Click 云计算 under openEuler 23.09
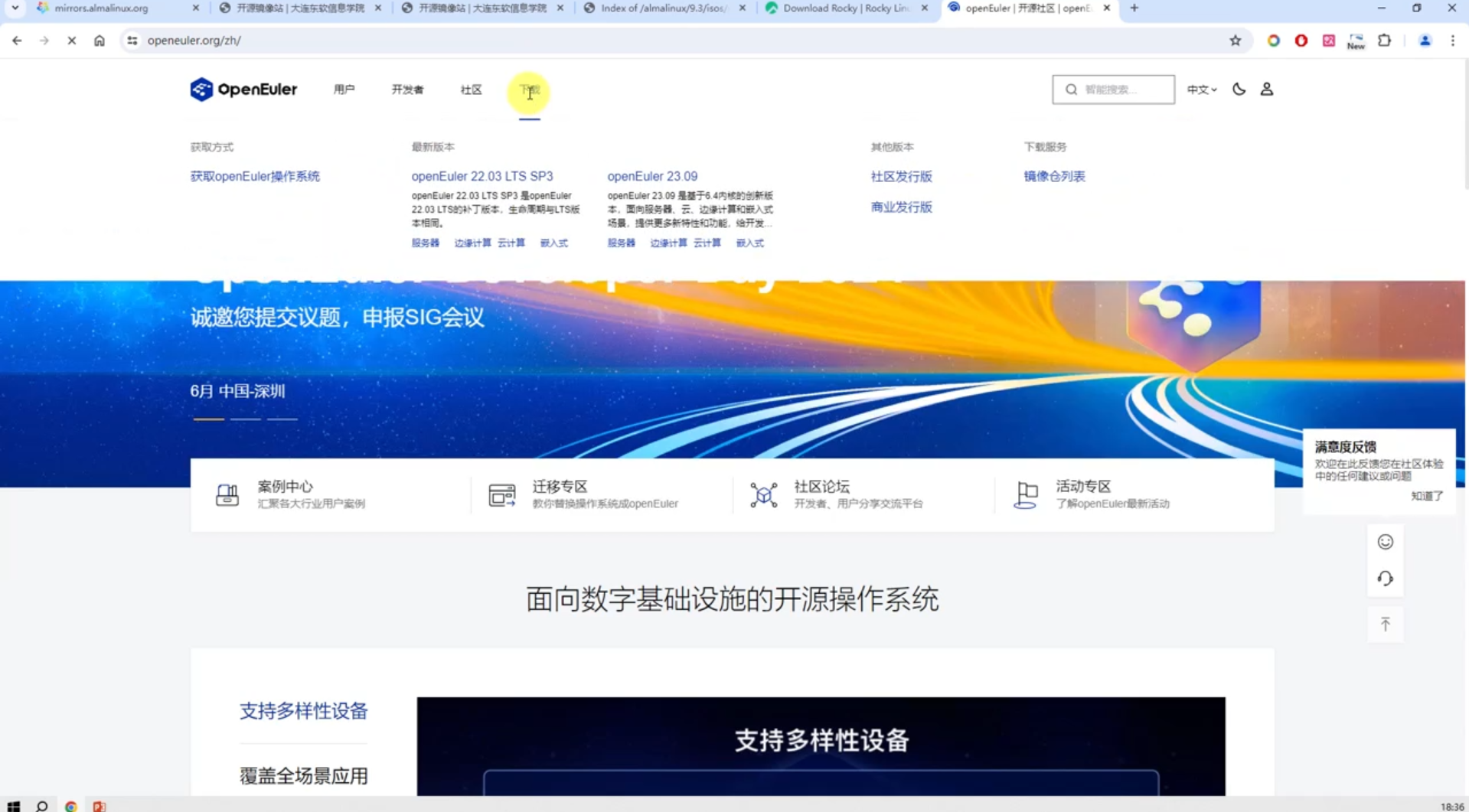Image resolution: width=1469 pixels, height=812 pixels. 707,243
